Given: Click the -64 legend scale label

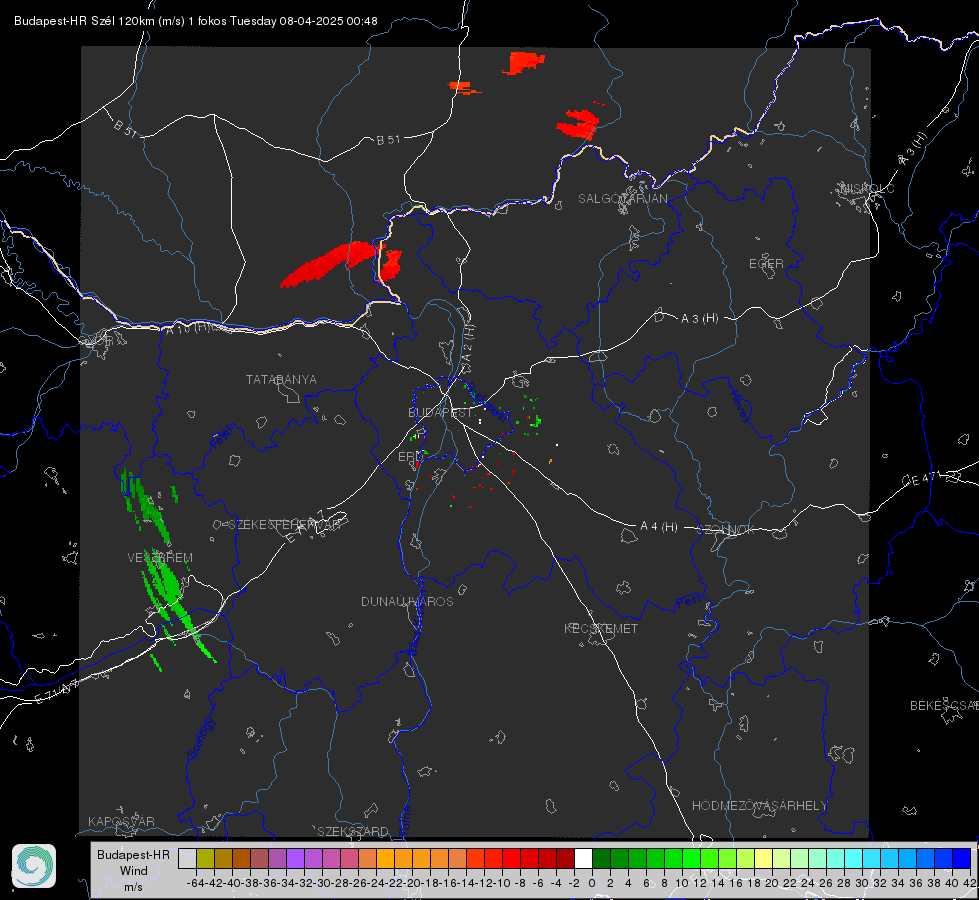Looking at the screenshot, I should pos(195,883).
